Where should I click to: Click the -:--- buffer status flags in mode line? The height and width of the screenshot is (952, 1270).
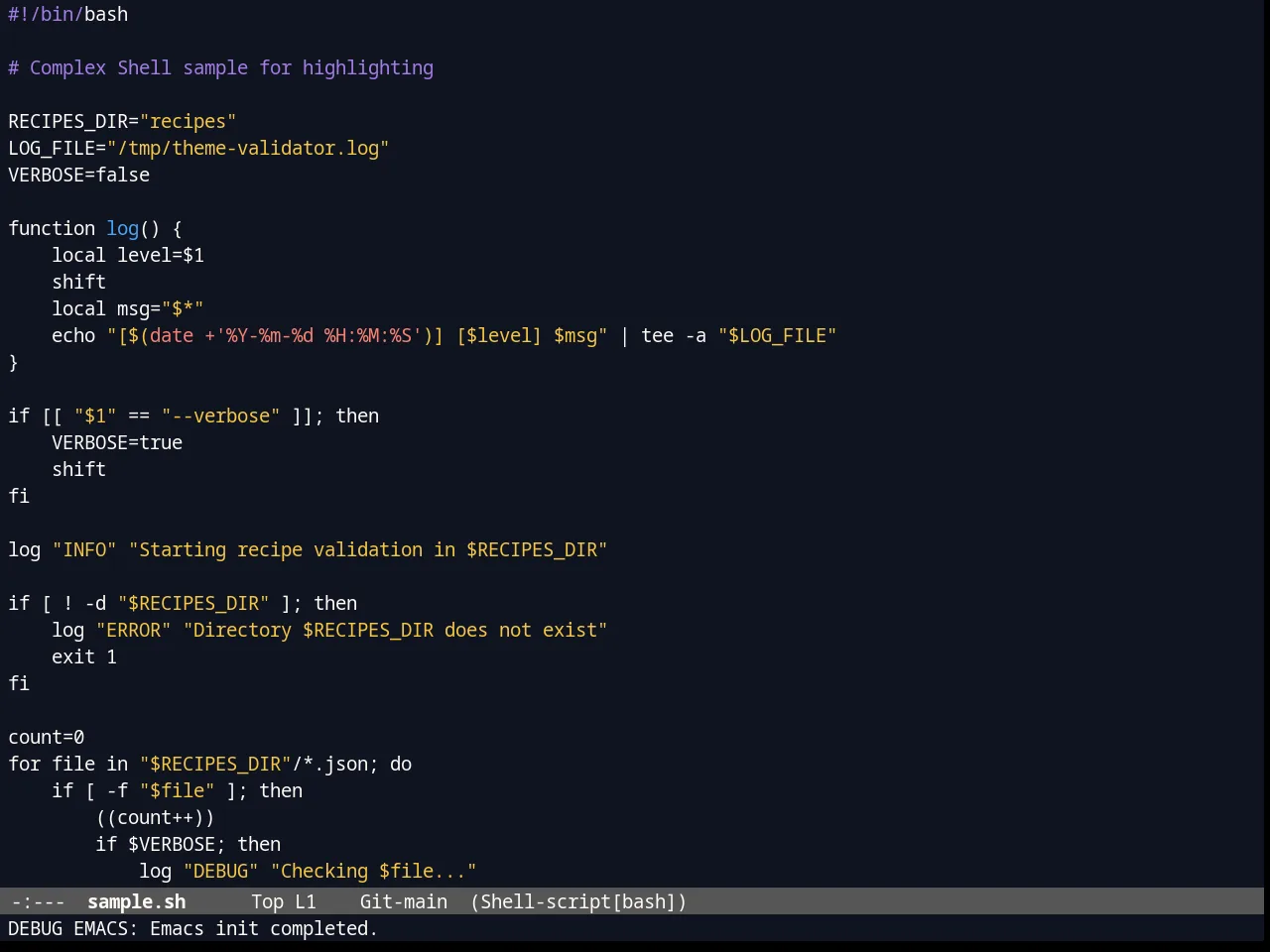tap(39, 901)
